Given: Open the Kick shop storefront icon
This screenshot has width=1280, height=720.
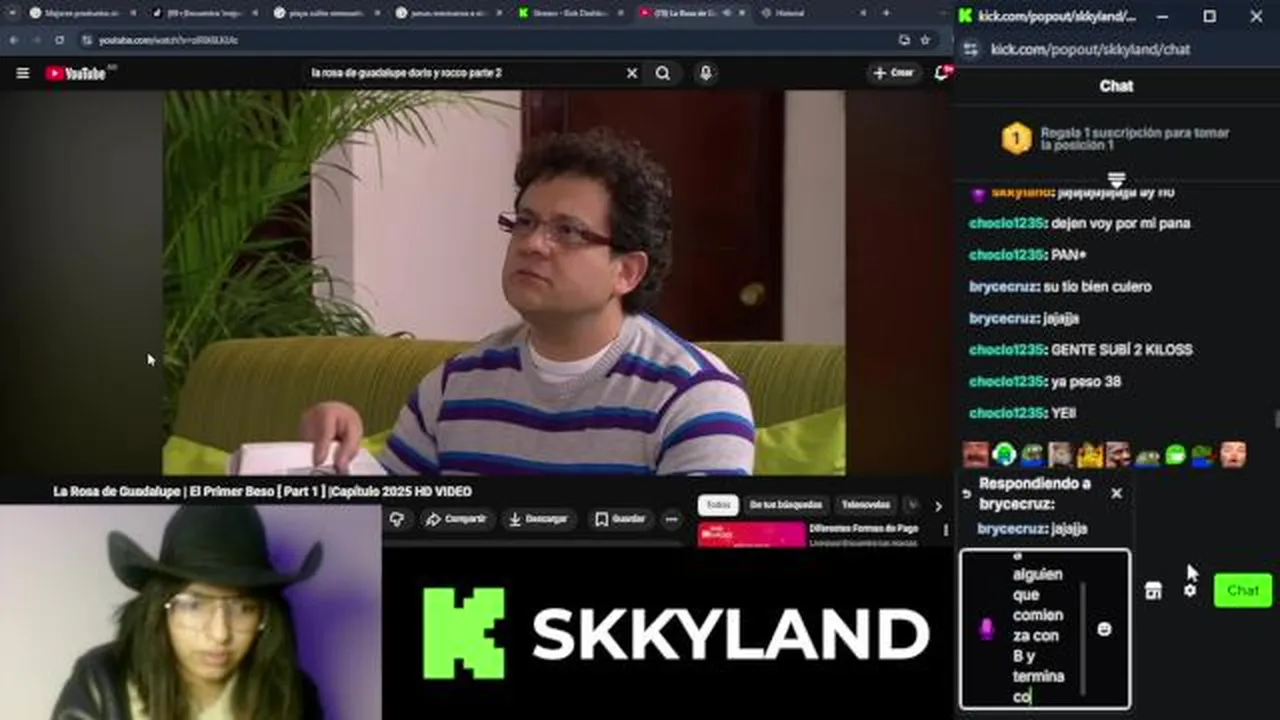Looking at the screenshot, I should tap(1153, 591).
